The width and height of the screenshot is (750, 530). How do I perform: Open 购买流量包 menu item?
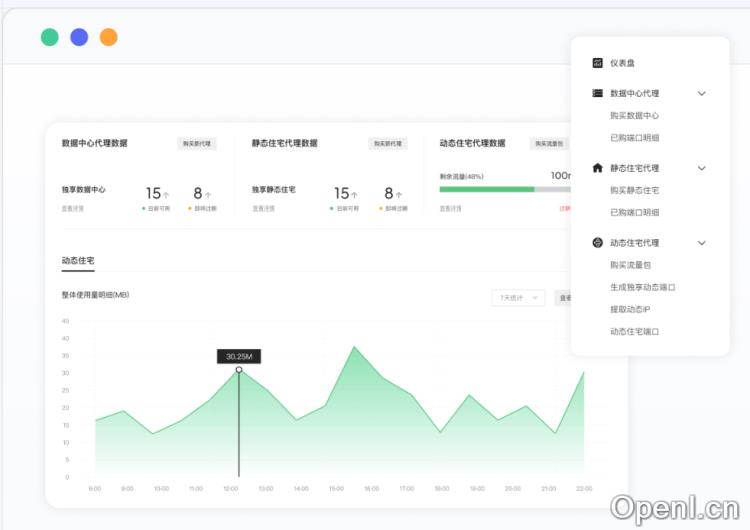[x=630, y=265]
